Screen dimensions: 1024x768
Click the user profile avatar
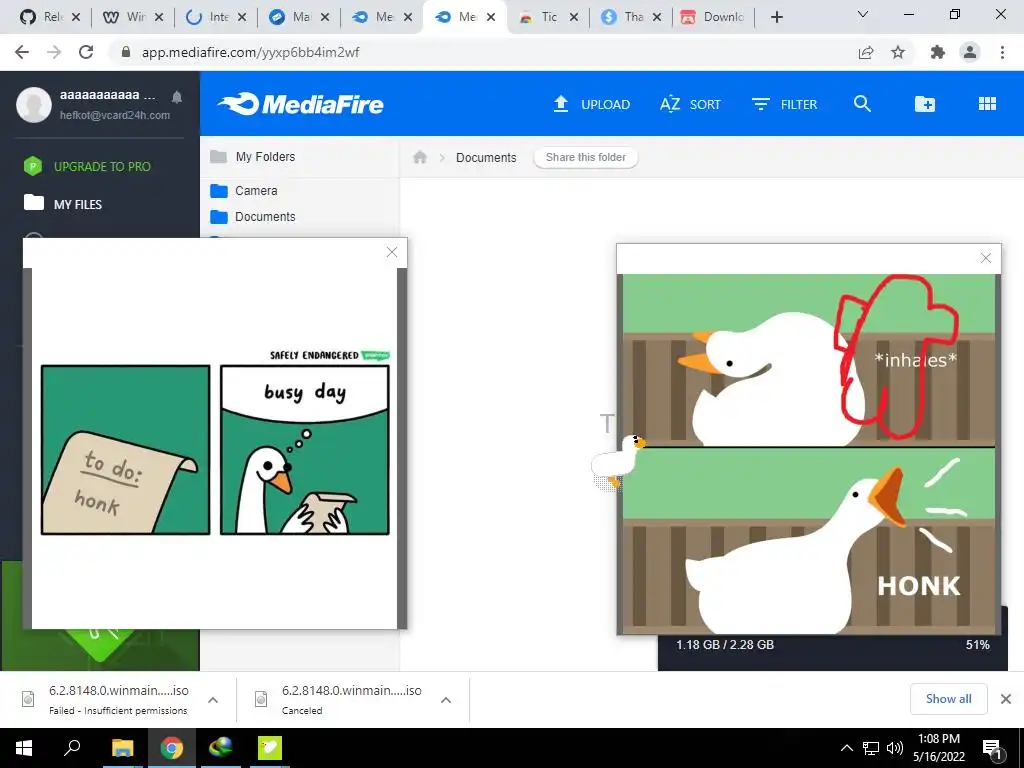pyautogui.click(x=34, y=104)
